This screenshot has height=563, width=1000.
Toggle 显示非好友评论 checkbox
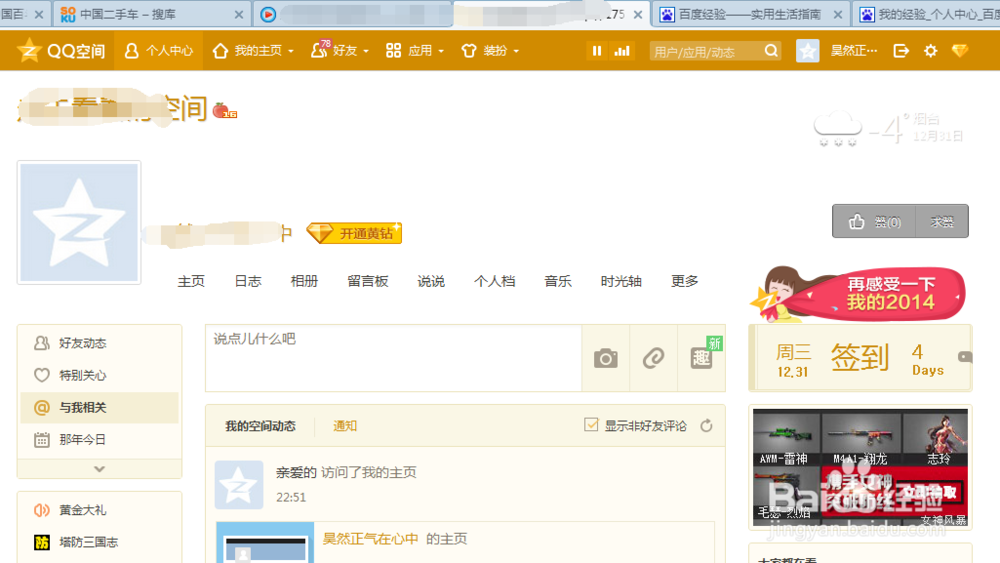[591, 425]
